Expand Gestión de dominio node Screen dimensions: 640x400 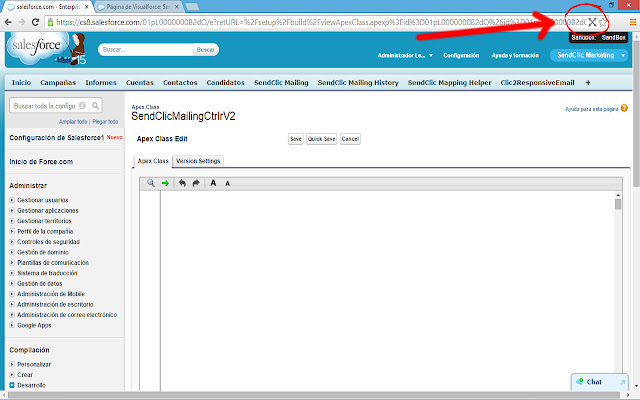point(12,252)
